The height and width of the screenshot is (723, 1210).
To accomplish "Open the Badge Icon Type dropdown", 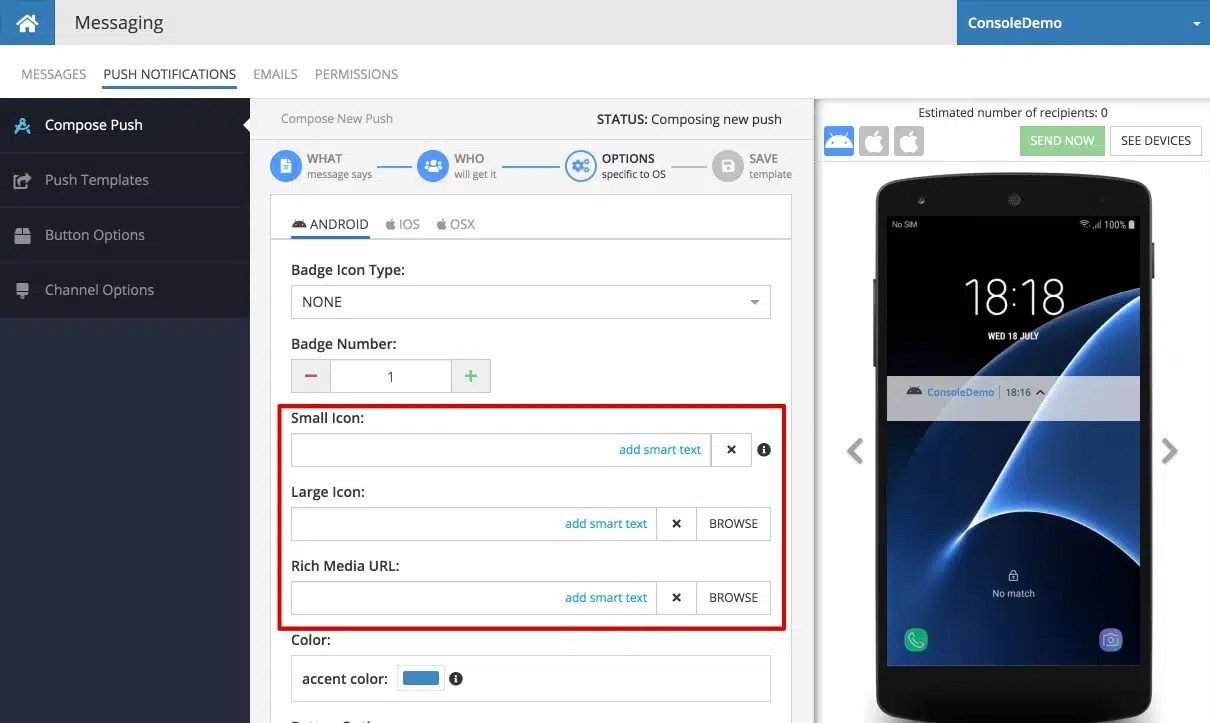I will coord(530,301).
